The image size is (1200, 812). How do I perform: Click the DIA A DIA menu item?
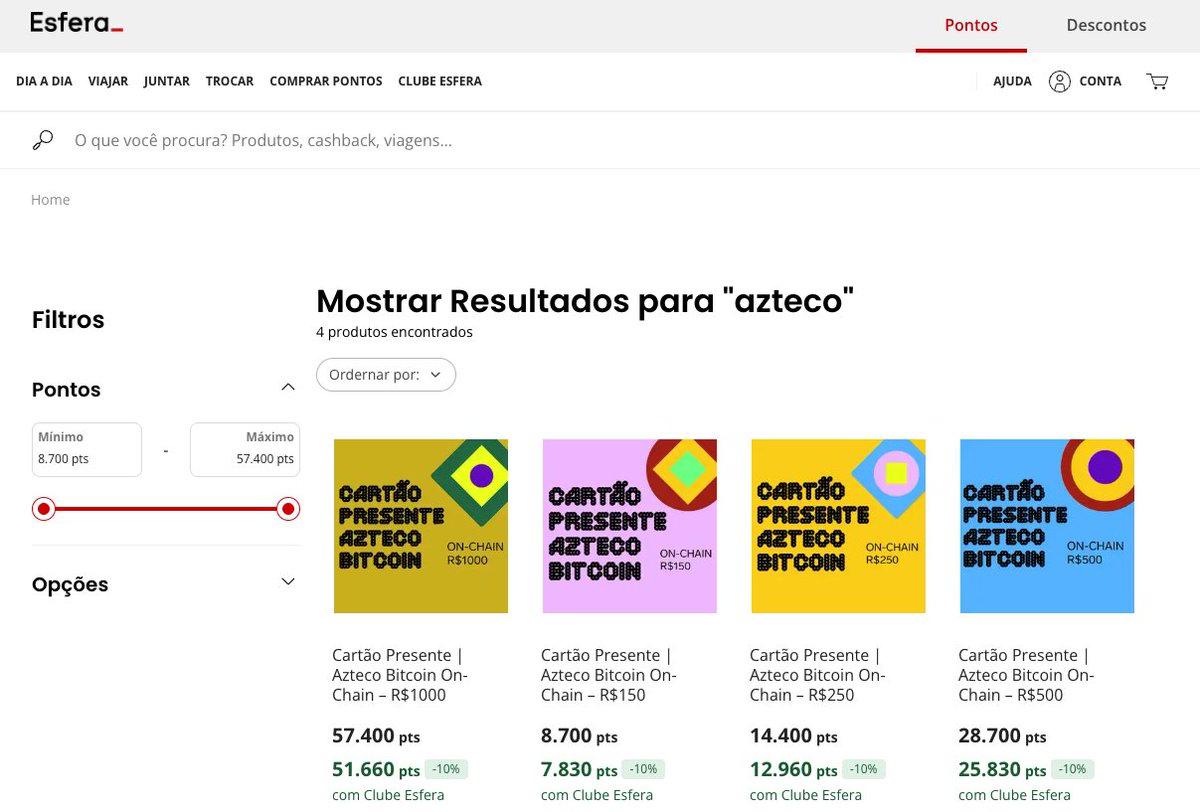pyautogui.click(x=43, y=81)
